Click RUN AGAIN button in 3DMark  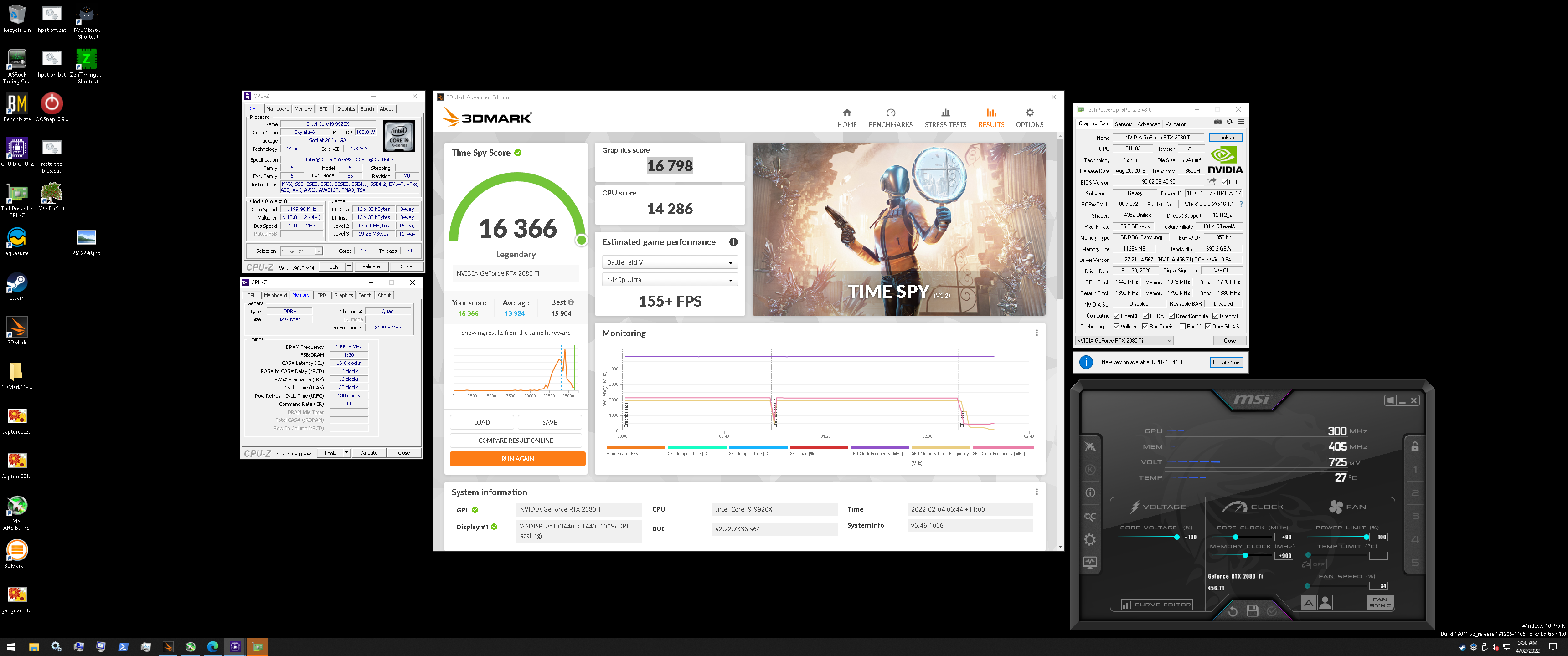pyautogui.click(x=517, y=459)
